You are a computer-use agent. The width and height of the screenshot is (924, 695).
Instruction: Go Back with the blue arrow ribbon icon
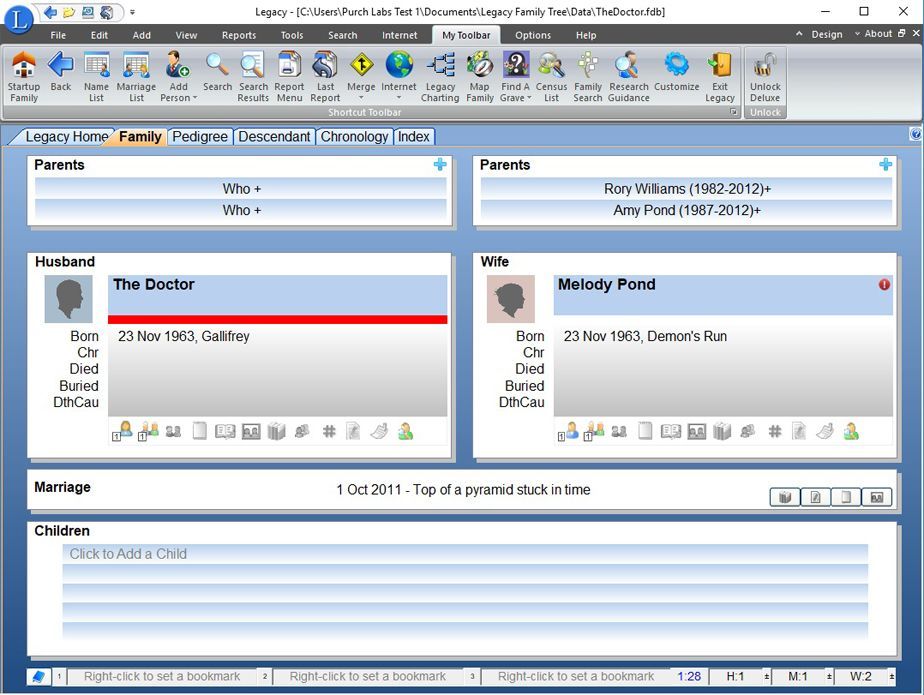tap(60, 72)
